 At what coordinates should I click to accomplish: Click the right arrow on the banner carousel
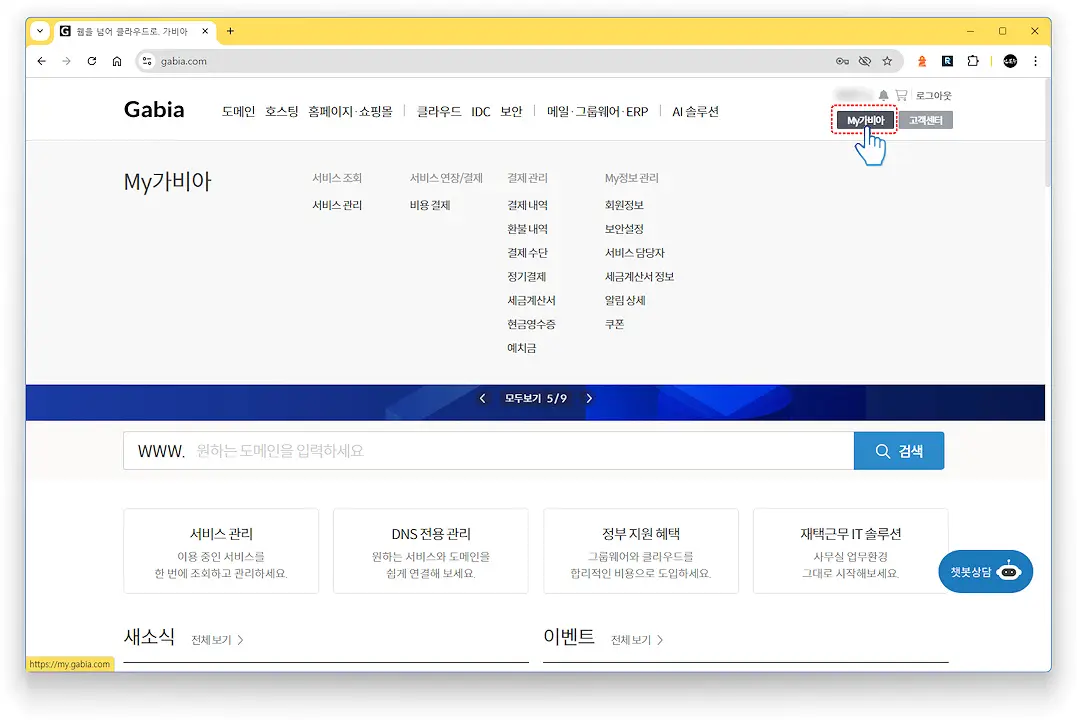[x=588, y=397]
